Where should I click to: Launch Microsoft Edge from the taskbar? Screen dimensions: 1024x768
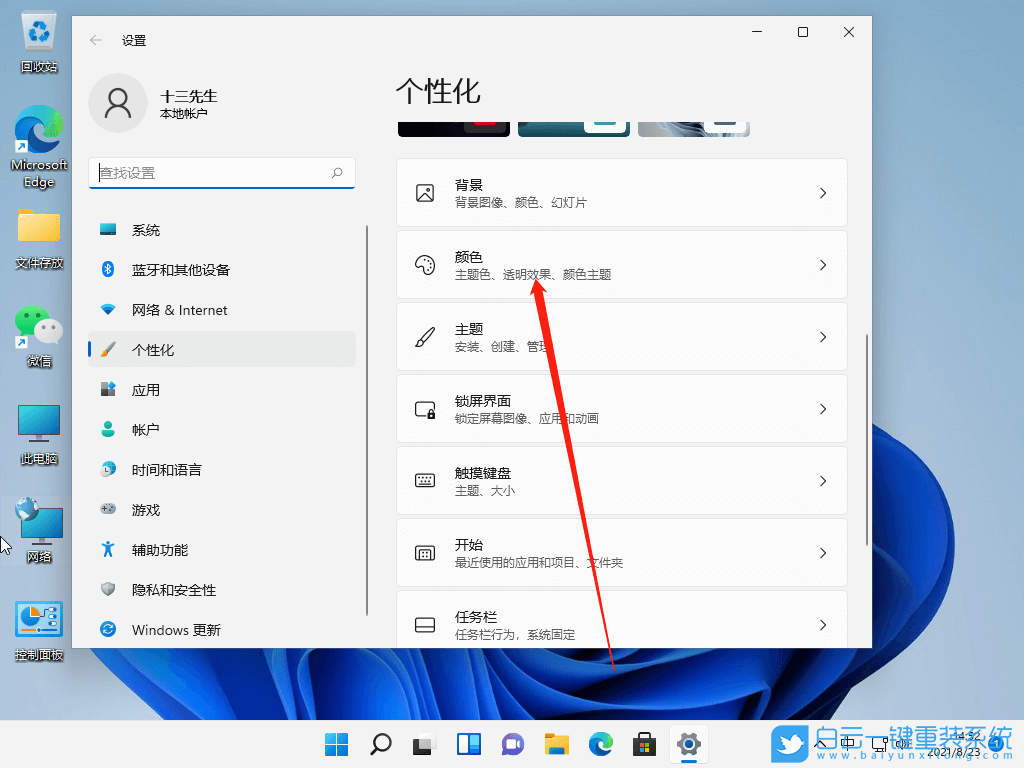coord(600,744)
